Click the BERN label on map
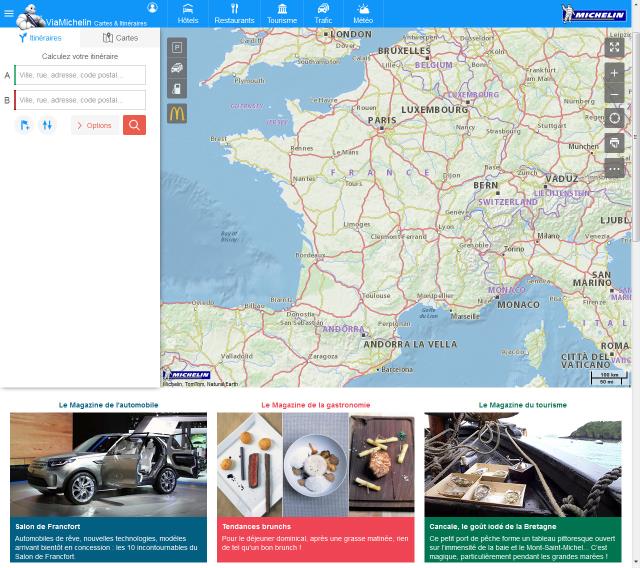Screen dimensions: 640x568 click(x=486, y=185)
